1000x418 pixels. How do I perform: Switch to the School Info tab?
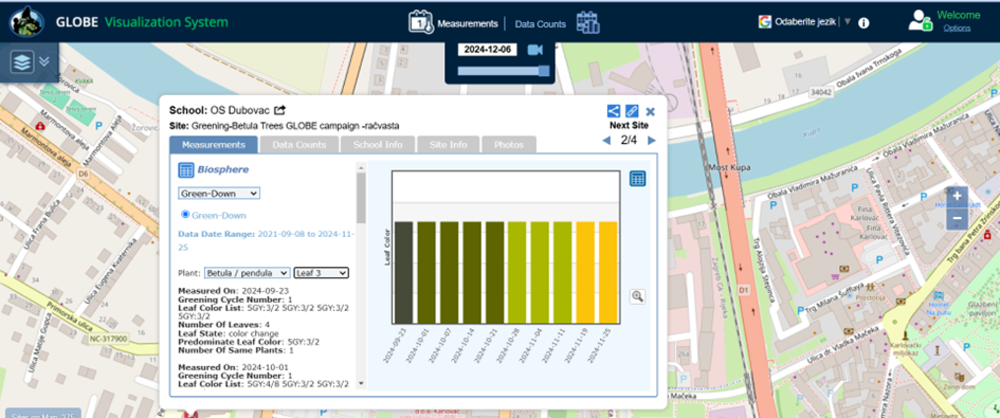[x=377, y=145]
